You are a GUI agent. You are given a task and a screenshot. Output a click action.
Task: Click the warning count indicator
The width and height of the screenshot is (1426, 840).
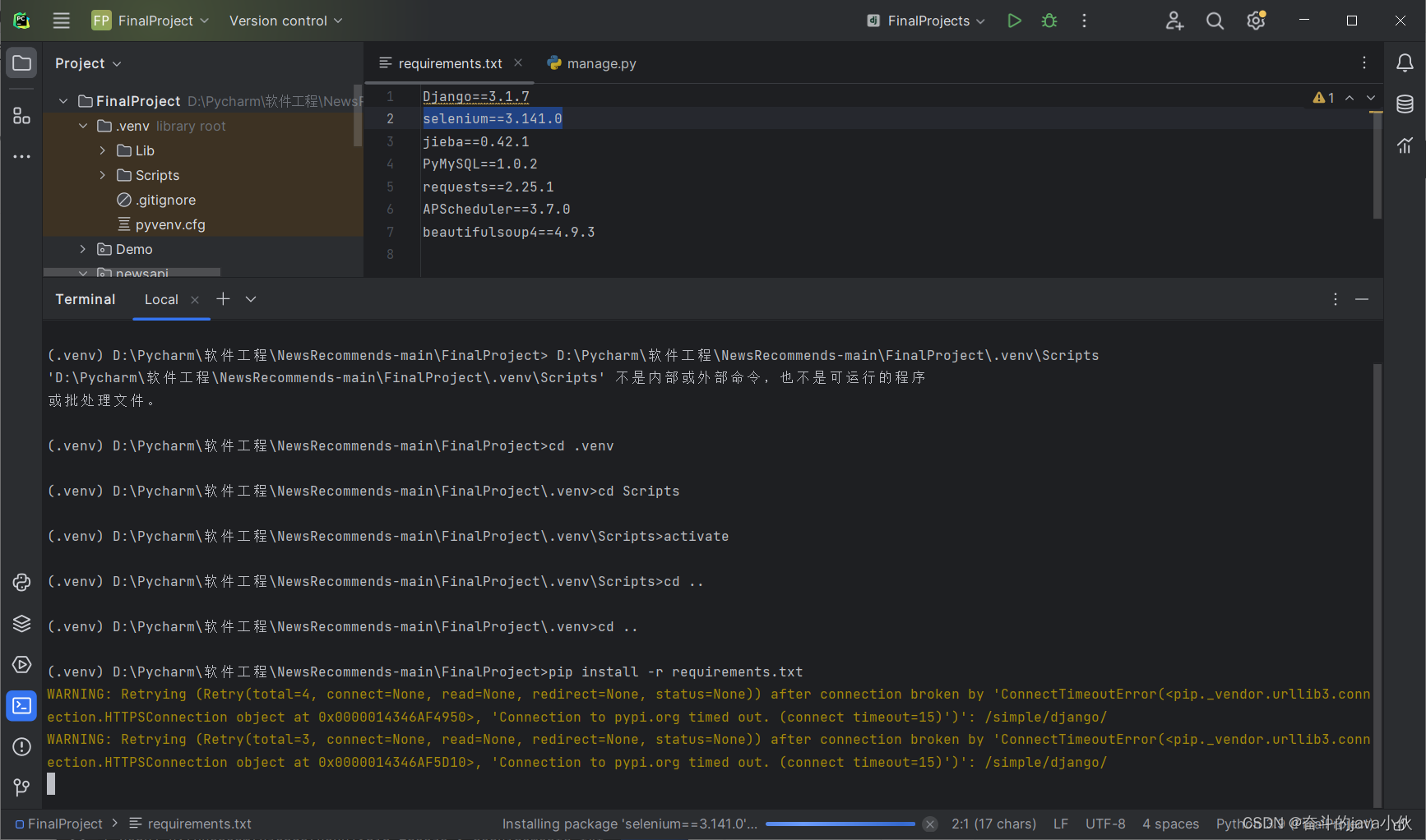coord(1324,98)
